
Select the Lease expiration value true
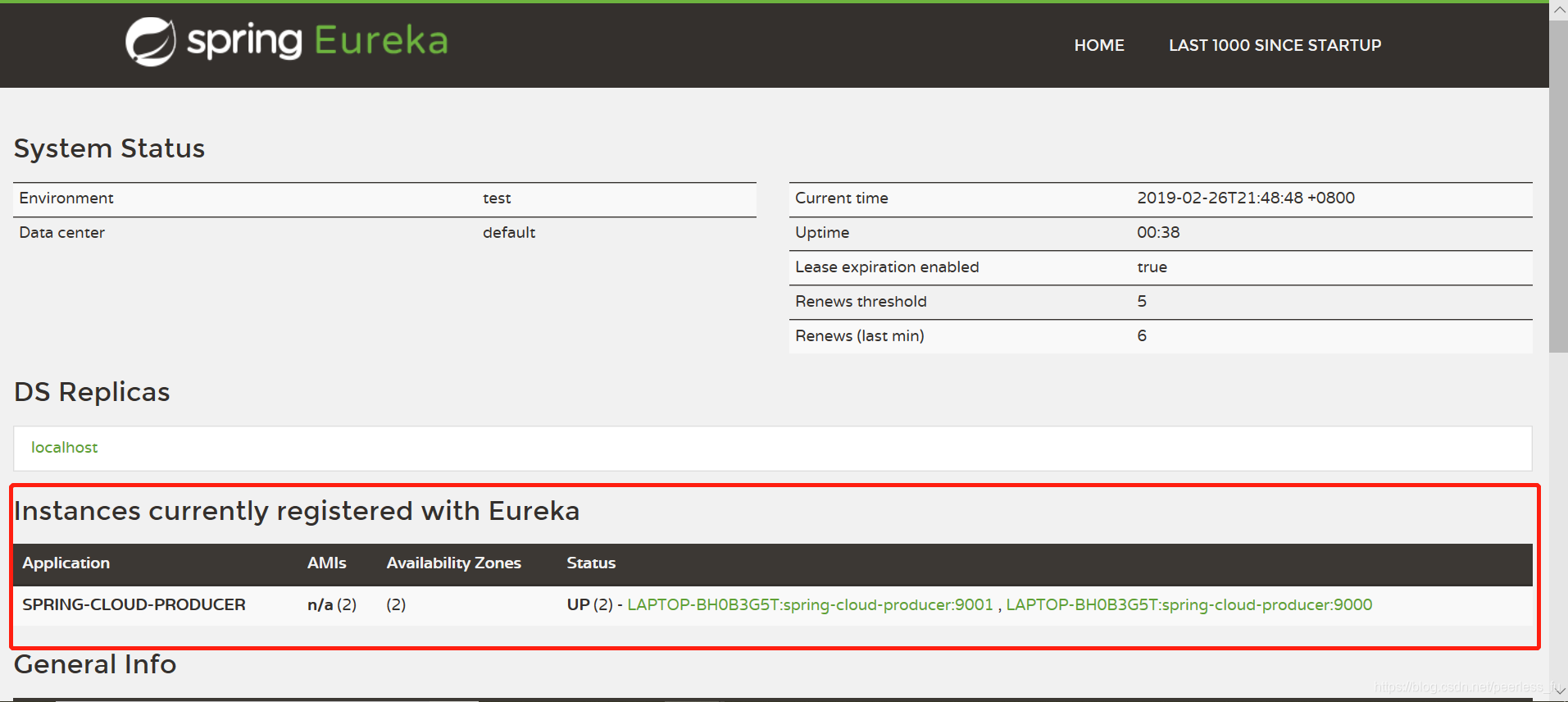click(x=1152, y=267)
